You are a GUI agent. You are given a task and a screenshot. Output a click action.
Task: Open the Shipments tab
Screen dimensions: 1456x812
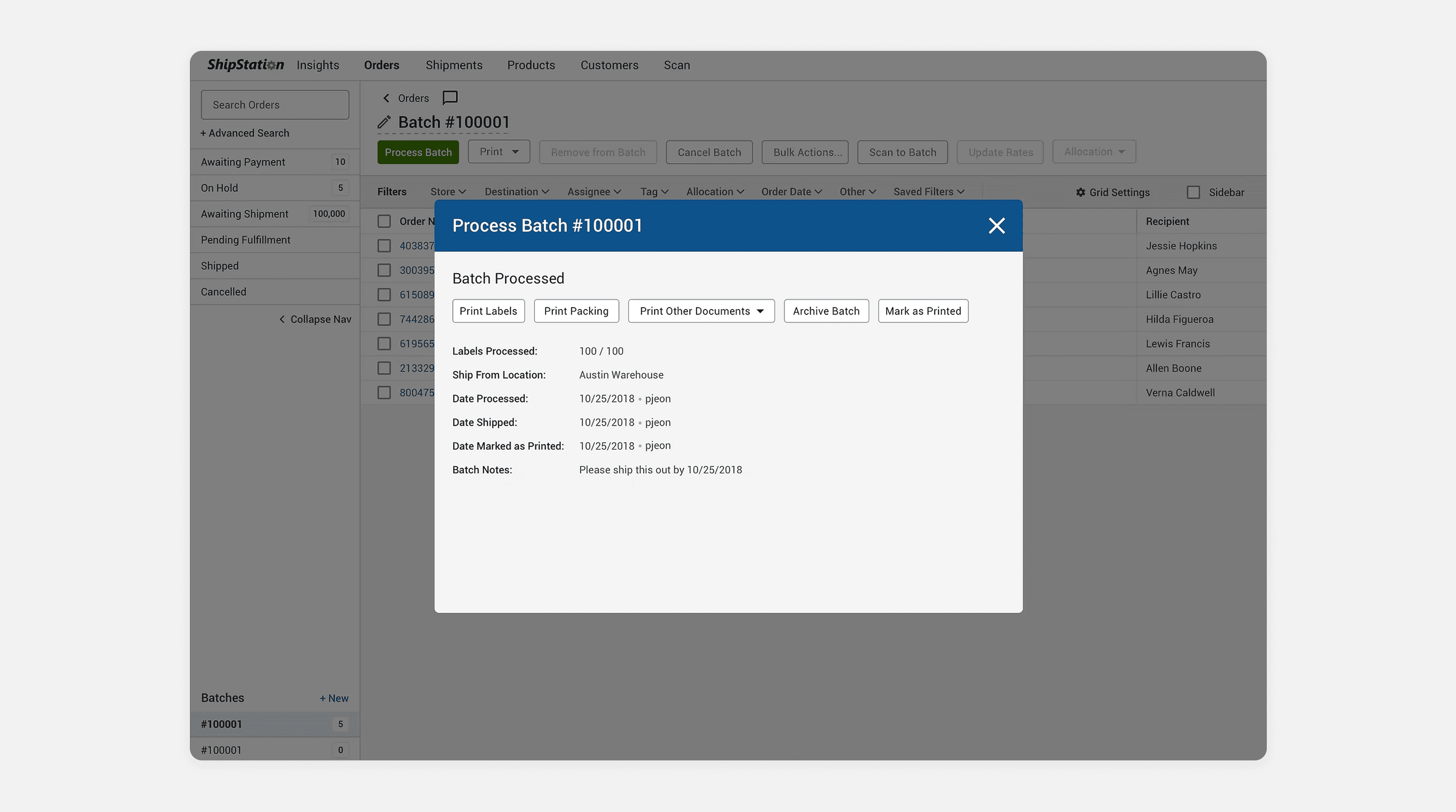(454, 65)
